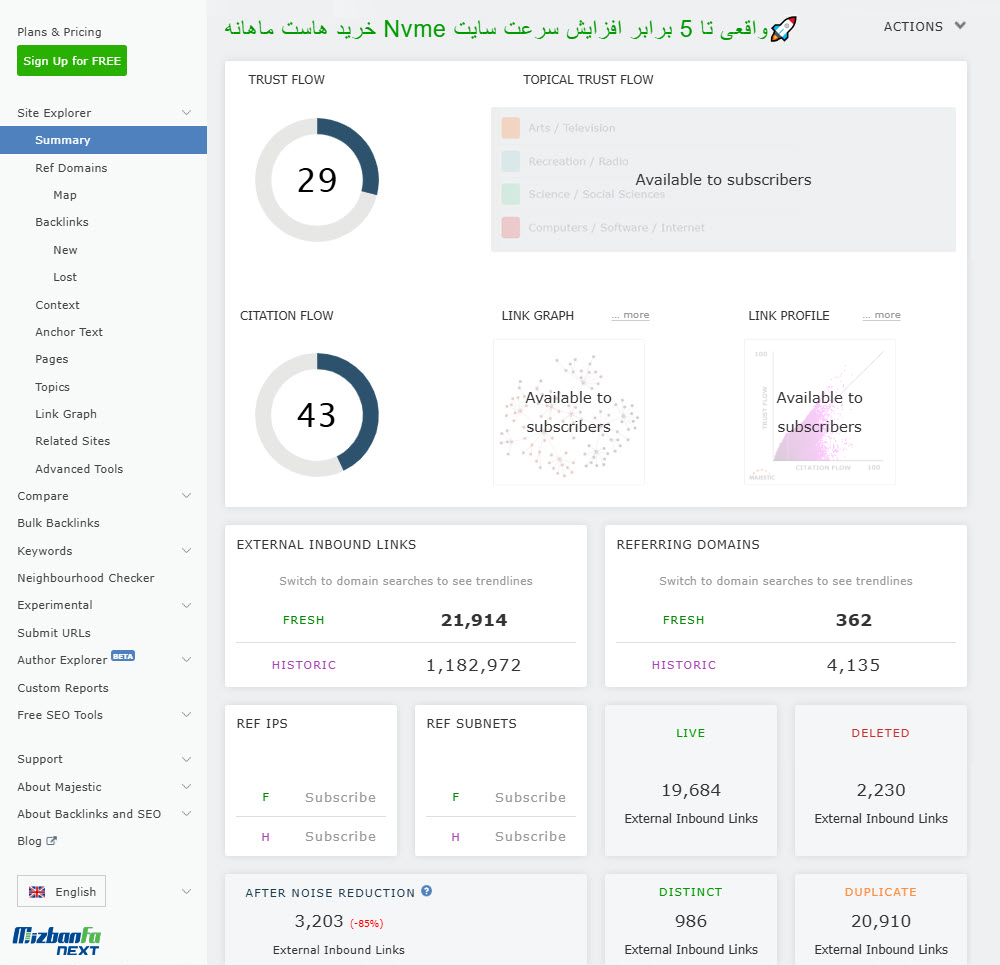The width and height of the screenshot is (1000, 965).
Task: Click the Link Profile chart thumbnail
Action: (x=820, y=412)
